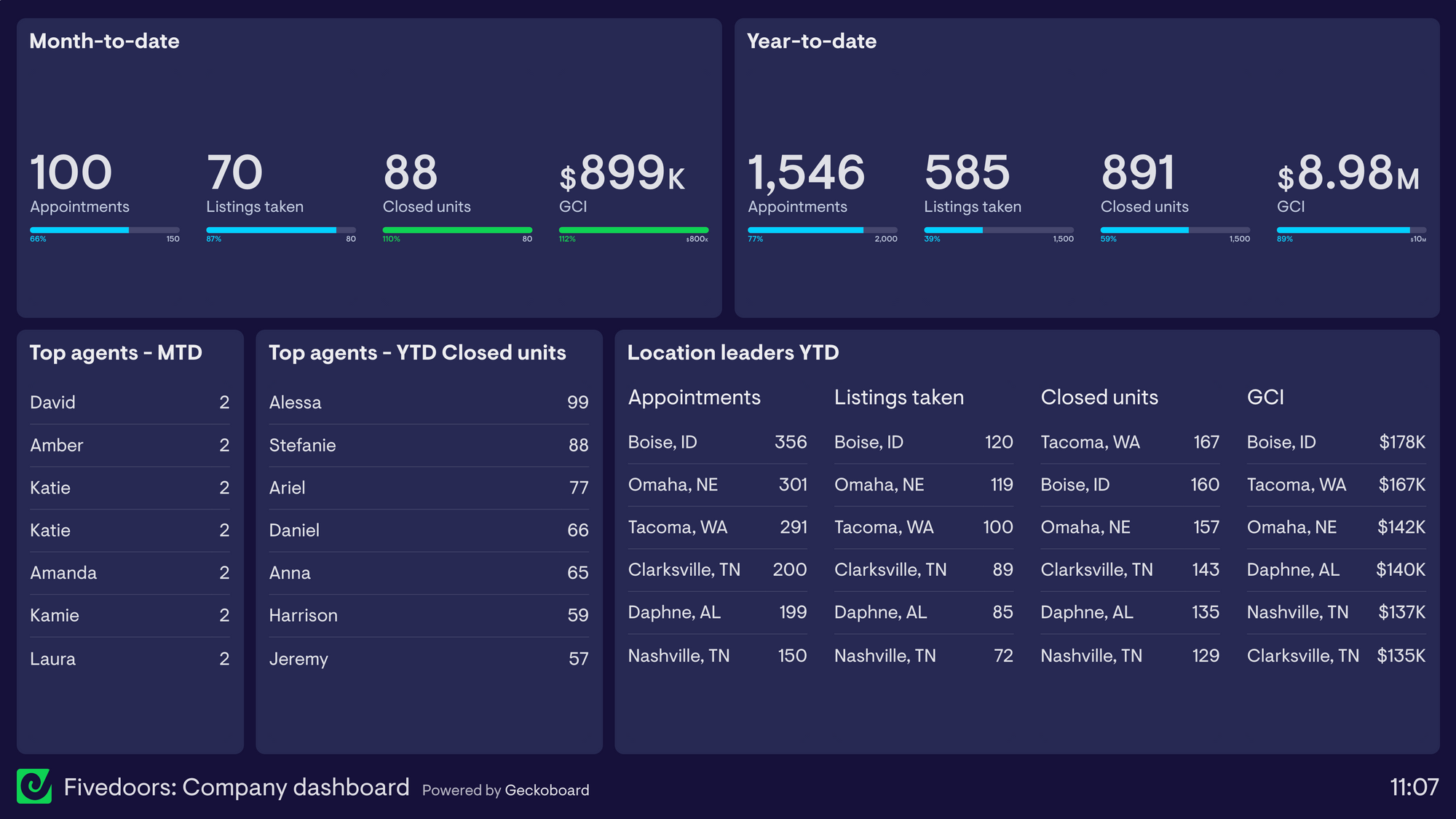Select the David row in Top agents MTD
Screen dimensions: 1456x819
[x=130, y=403]
